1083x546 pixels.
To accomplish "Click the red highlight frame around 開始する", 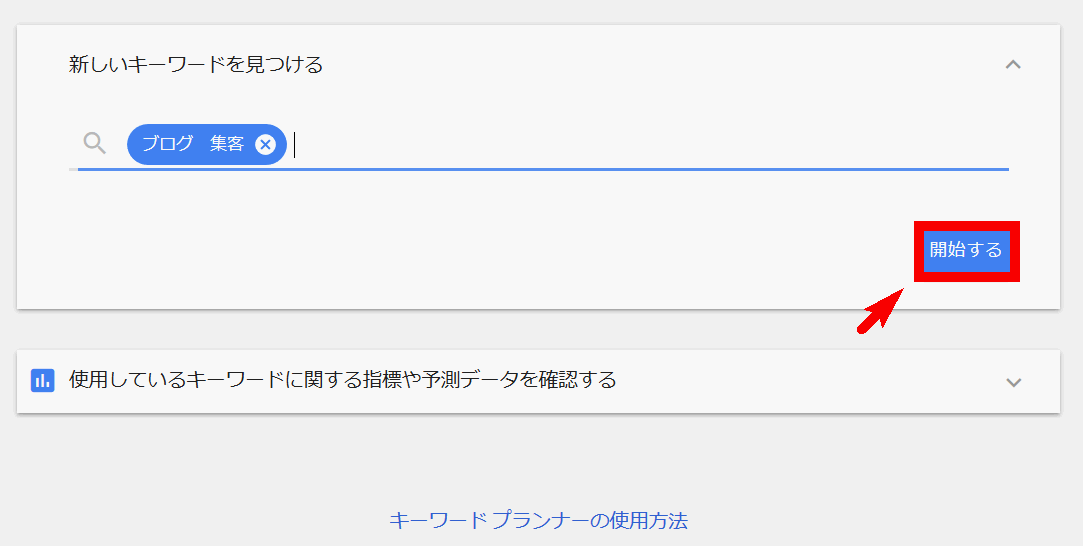I will (967, 226).
